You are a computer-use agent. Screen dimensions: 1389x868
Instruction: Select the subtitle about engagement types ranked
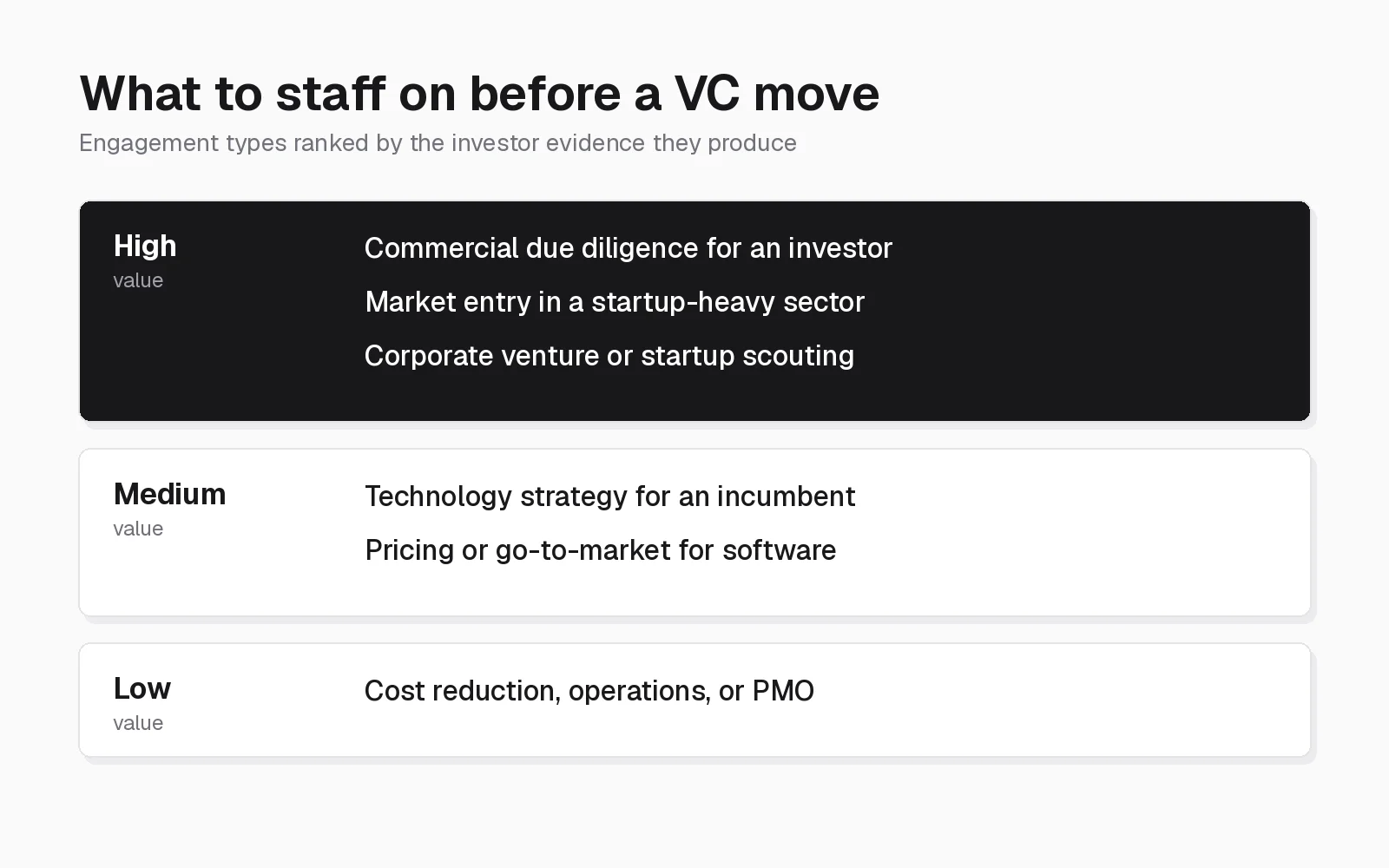pyautogui.click(x=438, y=143)
